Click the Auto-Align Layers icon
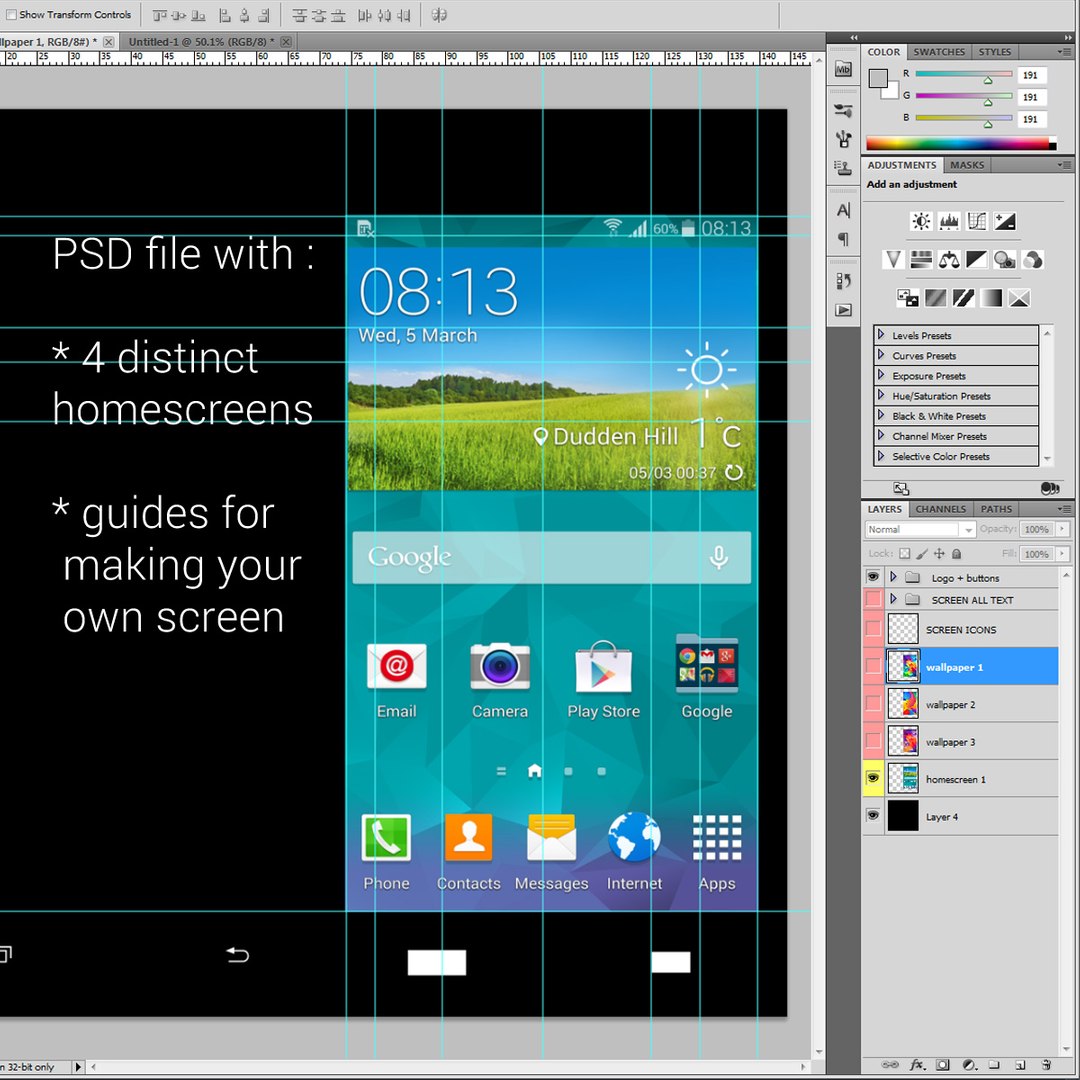This screenshot has height=1080, width=1080. pyautogui.click(x=439, y=15)
